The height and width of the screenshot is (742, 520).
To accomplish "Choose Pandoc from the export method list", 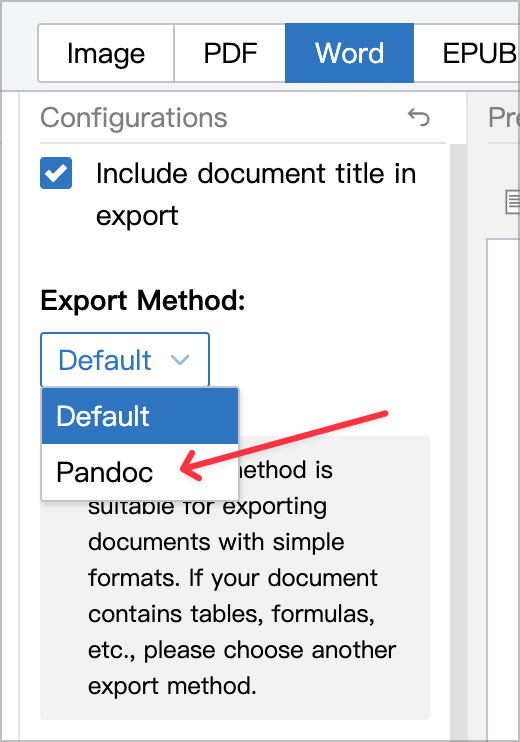I will tap(140, 472).
